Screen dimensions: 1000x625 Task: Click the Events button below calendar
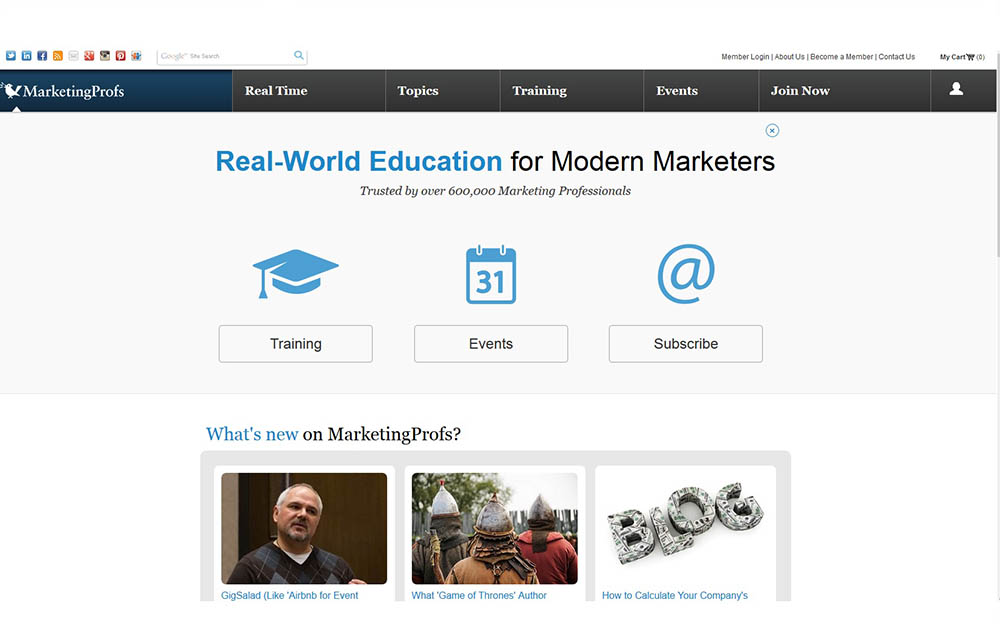[x=491, y=344]
